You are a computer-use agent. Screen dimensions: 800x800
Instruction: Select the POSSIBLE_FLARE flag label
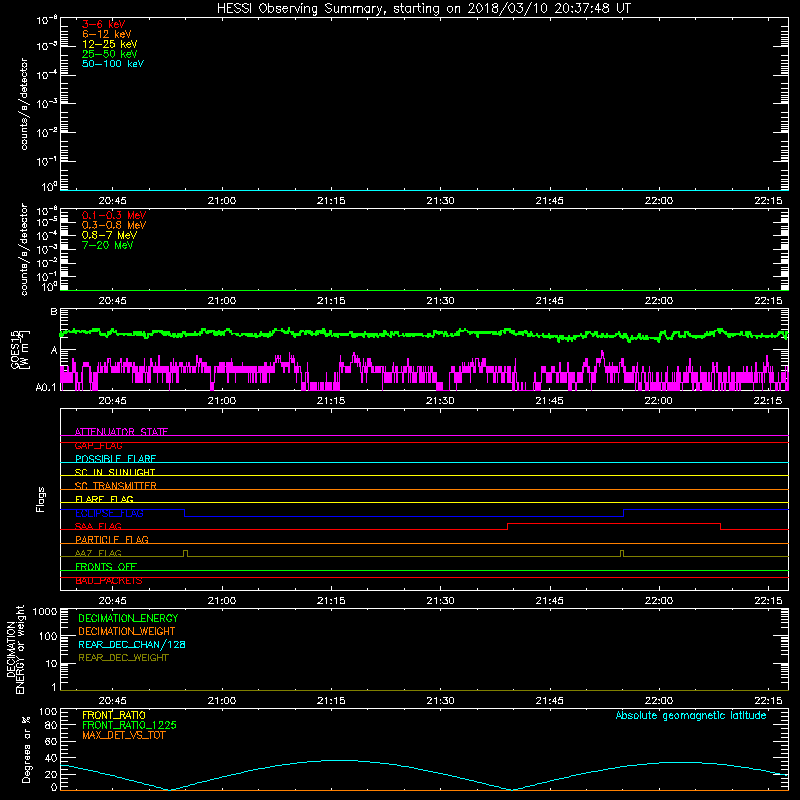pyautogui.click(x=115, y=459)
